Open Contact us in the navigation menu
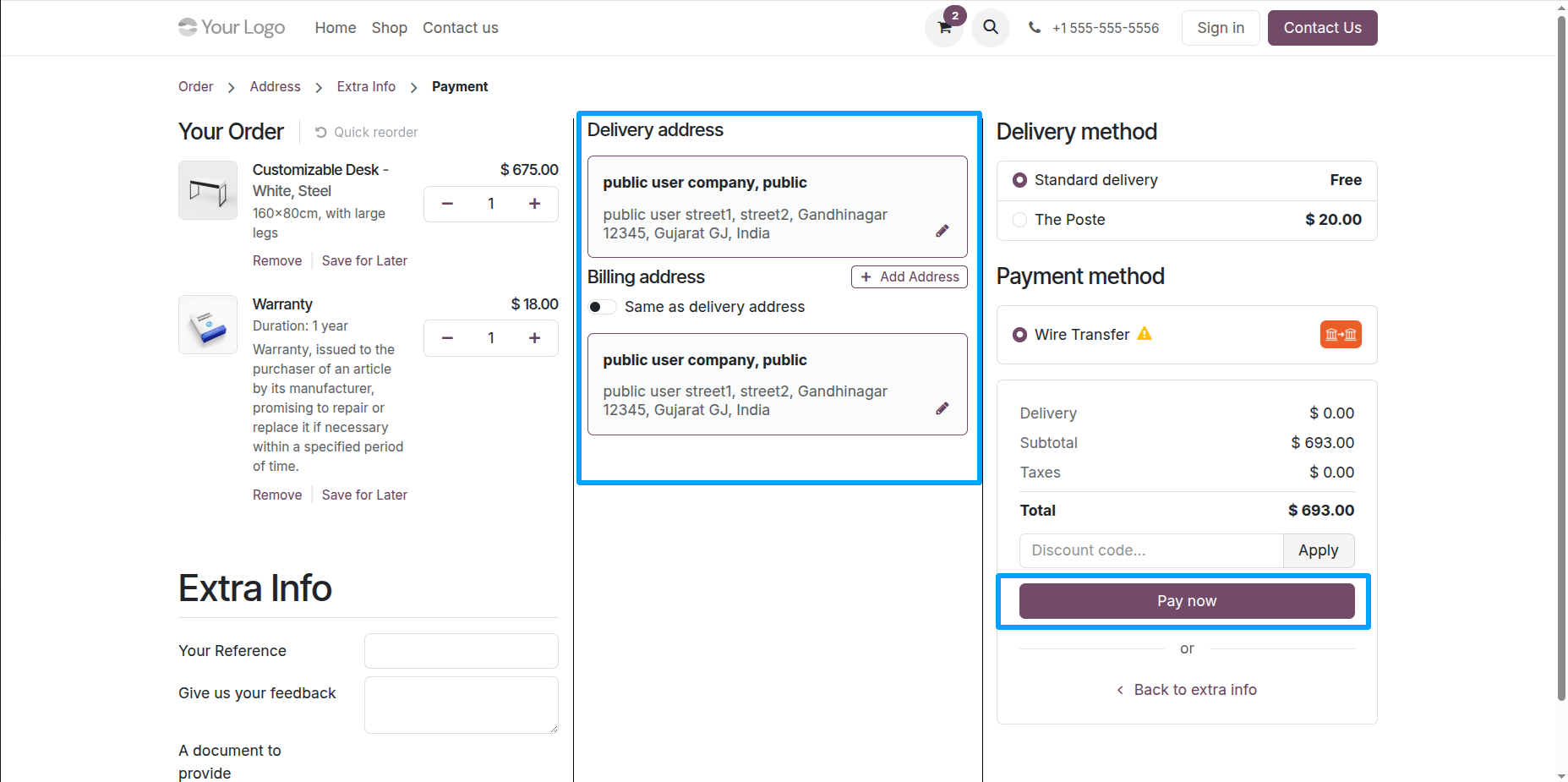The width and height of the screenshot is (1568, 782). click(x=461, y=28)
